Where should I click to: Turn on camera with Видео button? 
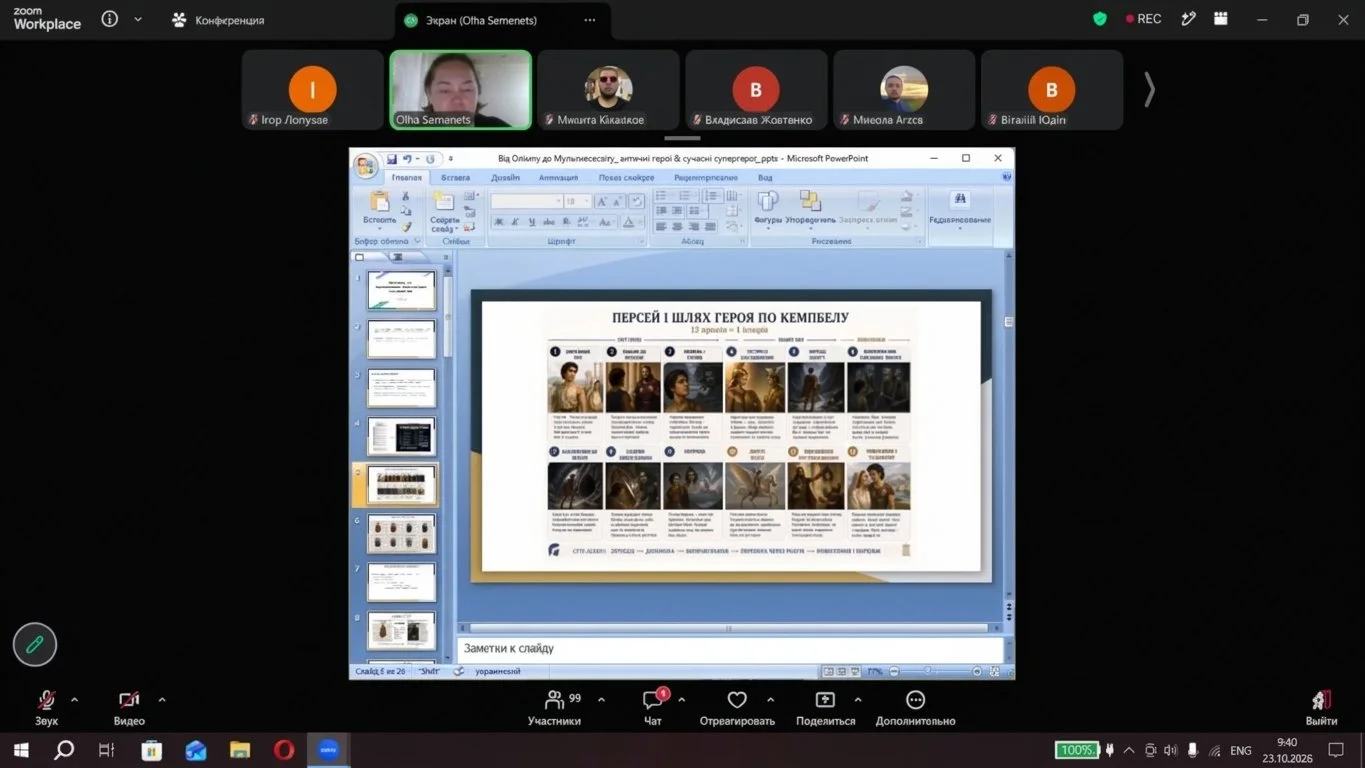coord(129,700)
